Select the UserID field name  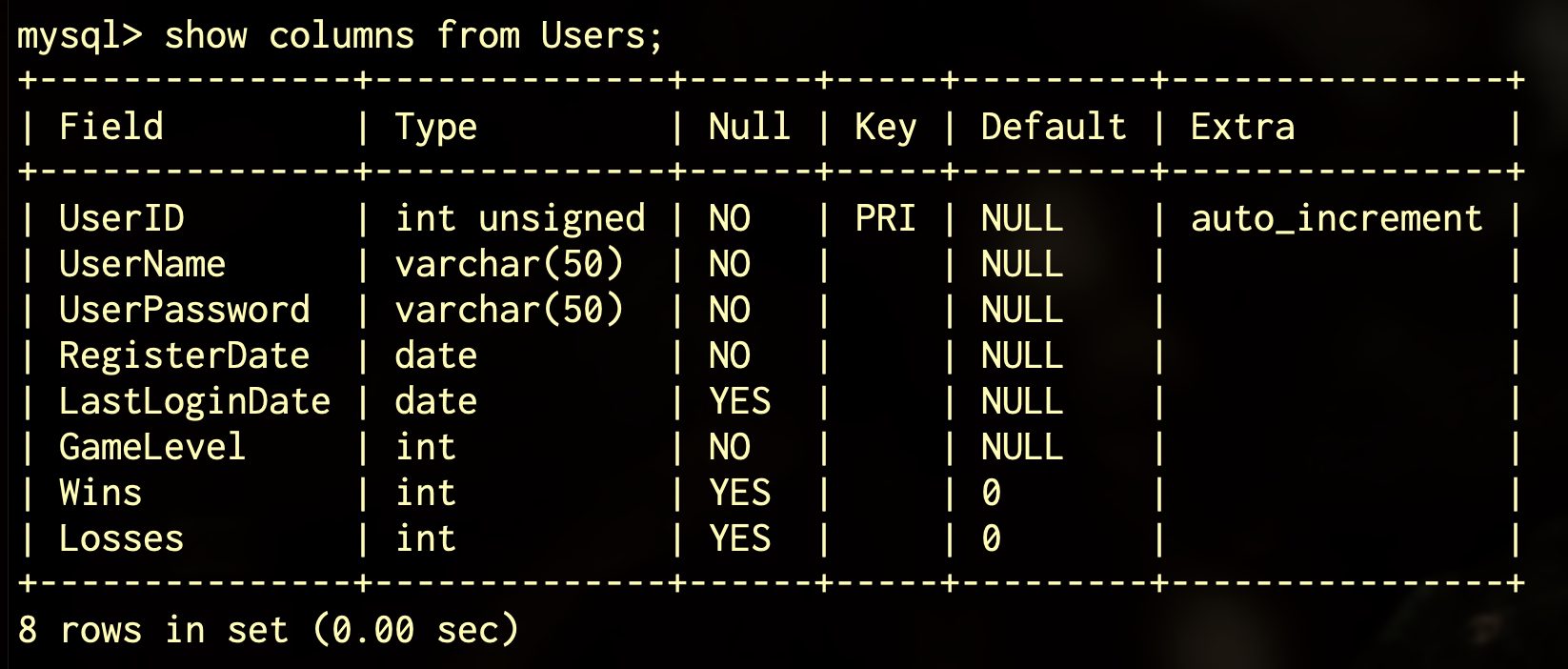[x=121, y=218]
